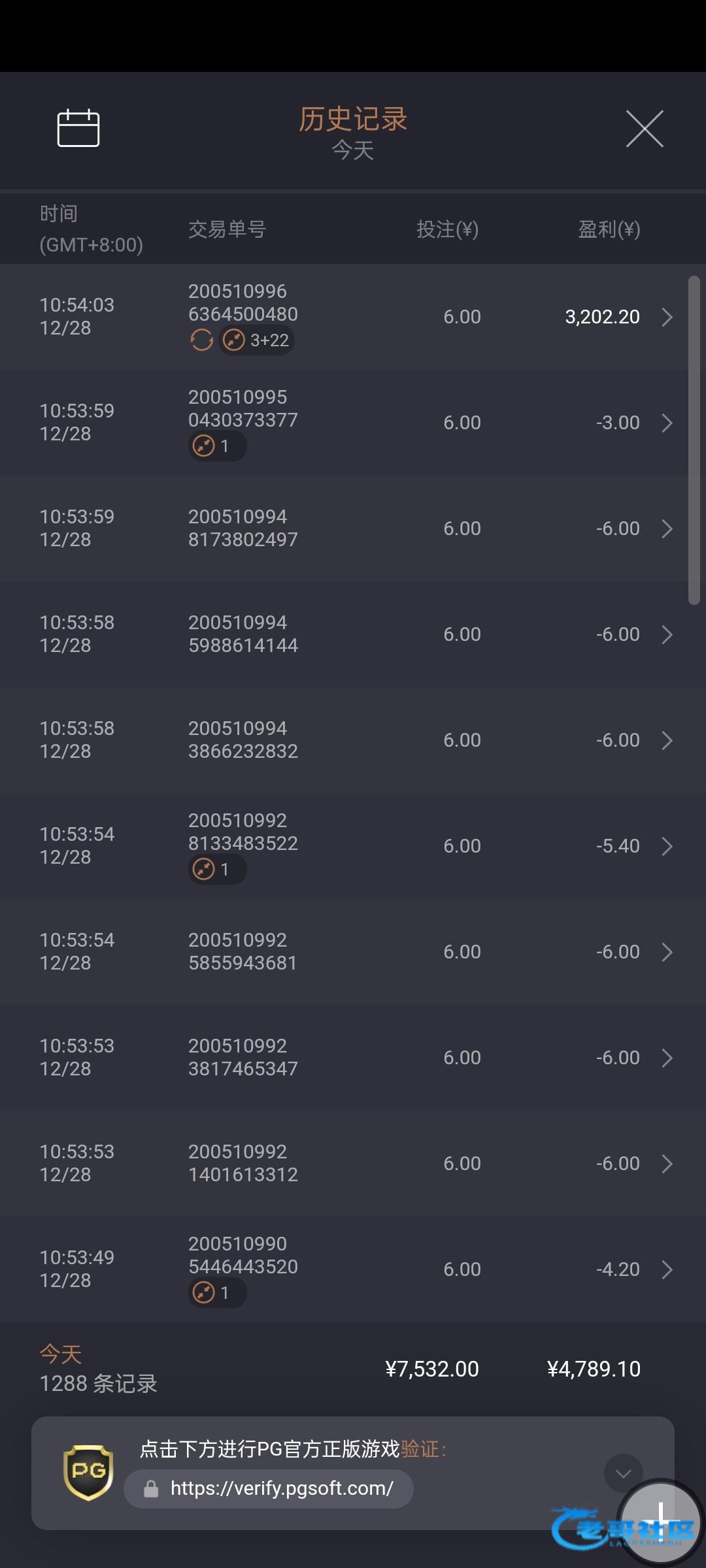Image resolution: width=706 pixels, height=1568 pixels.
Task: Close the history records panel
Action: pos(645,129)
